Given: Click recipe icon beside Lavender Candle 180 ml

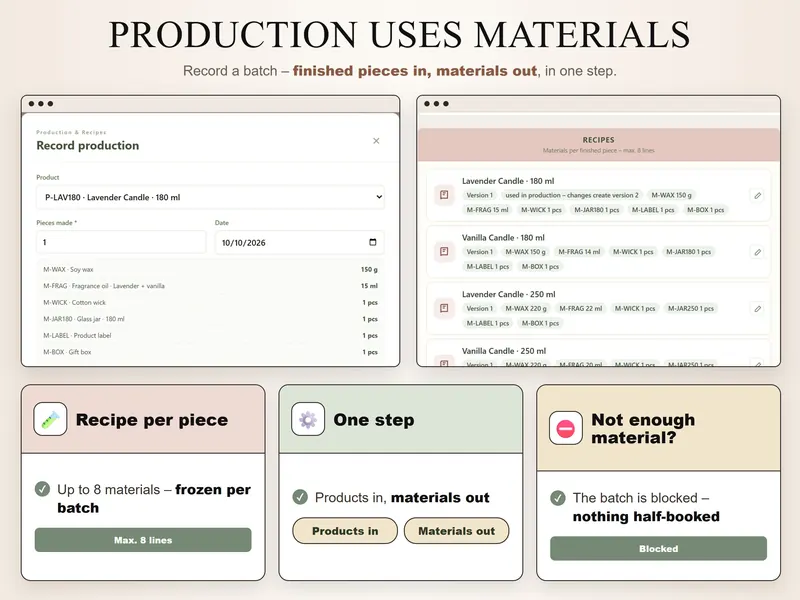Looking at the screenshot, I should tap(444, 195).
